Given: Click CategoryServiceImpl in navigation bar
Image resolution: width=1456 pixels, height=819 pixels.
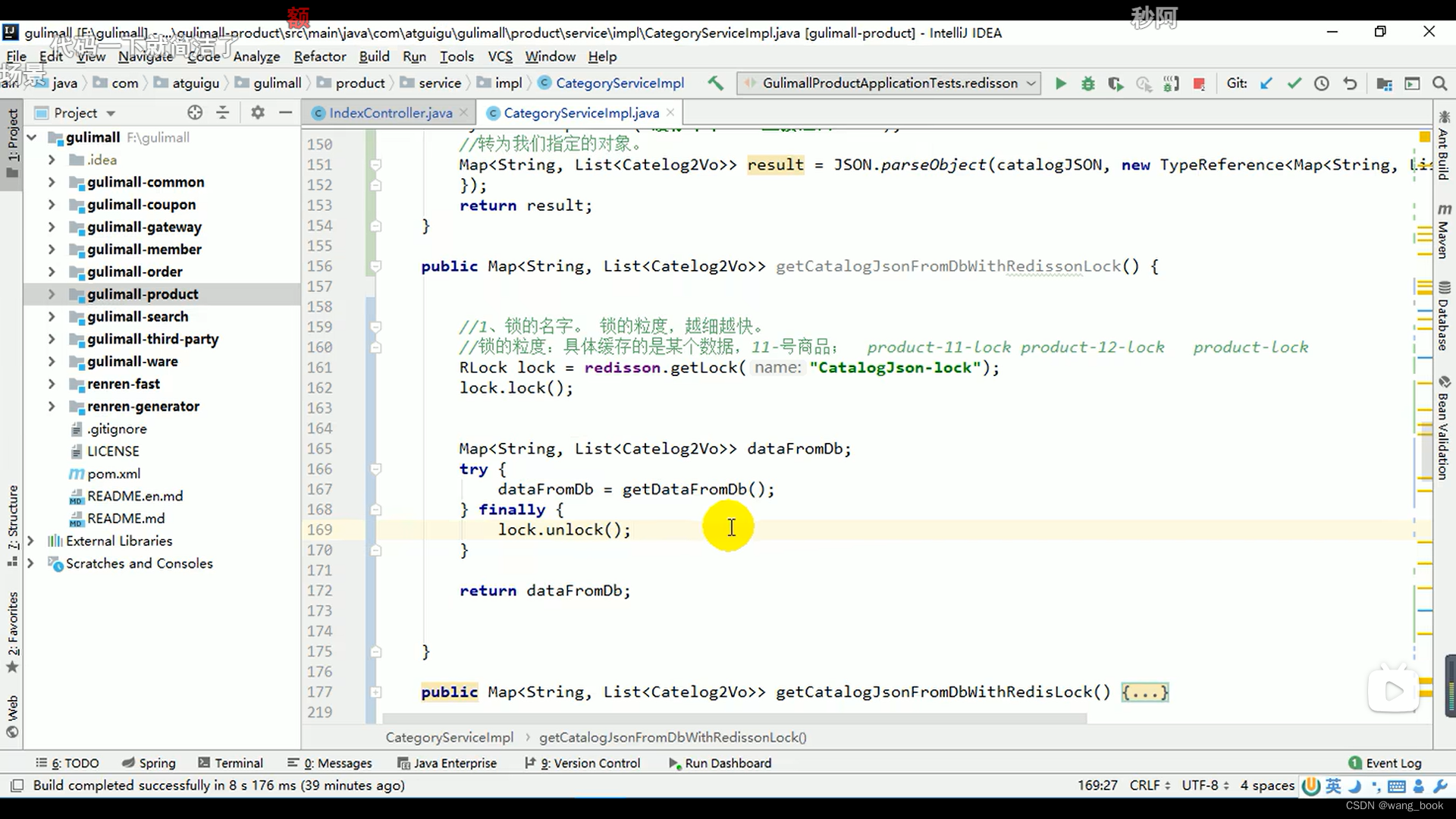Looking at the screenshot, I should pos(611,83).
